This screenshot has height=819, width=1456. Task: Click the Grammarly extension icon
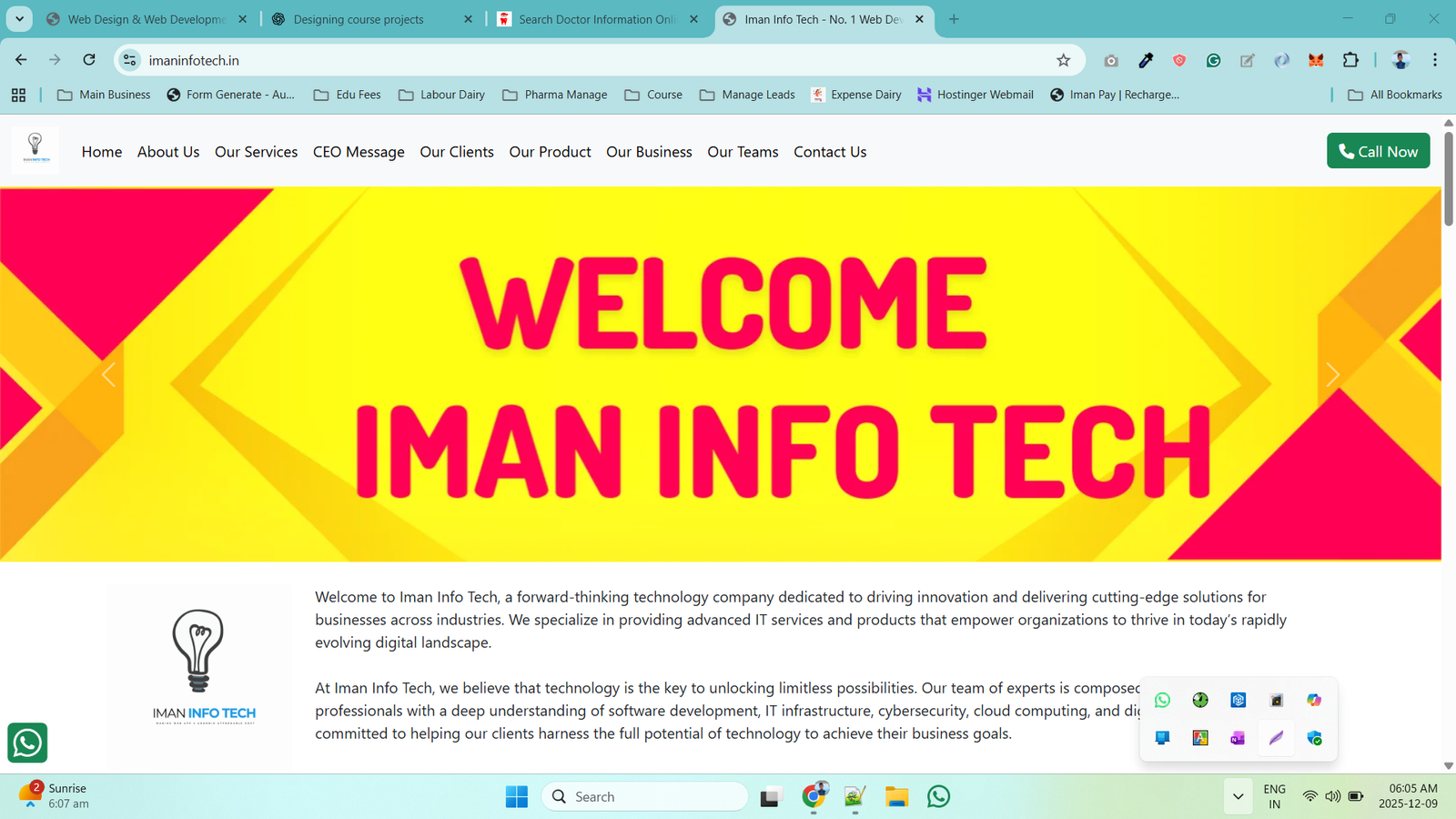(x=1213, y=60)
